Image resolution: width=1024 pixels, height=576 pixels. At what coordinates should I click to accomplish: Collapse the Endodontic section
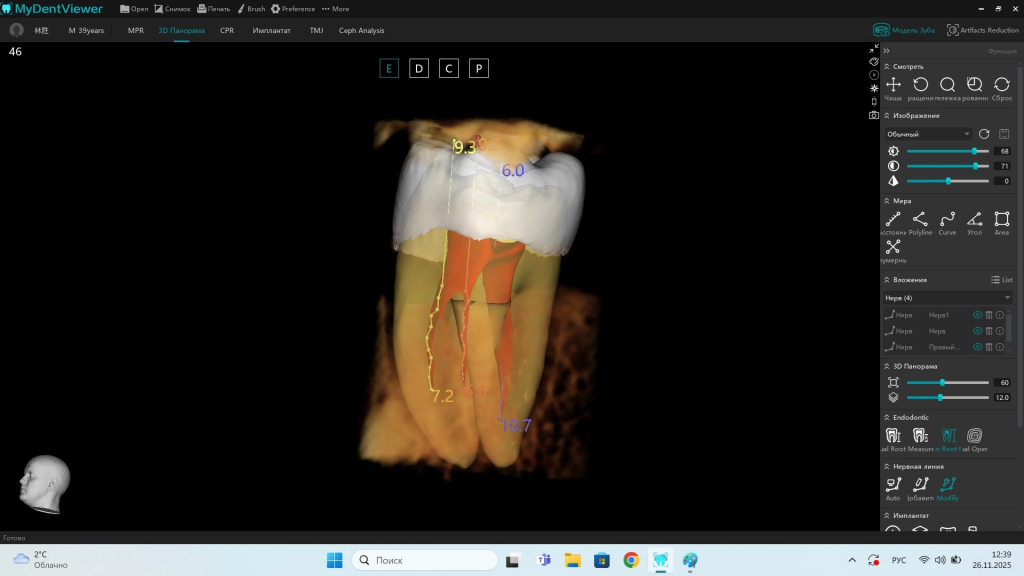click(886, 417)
